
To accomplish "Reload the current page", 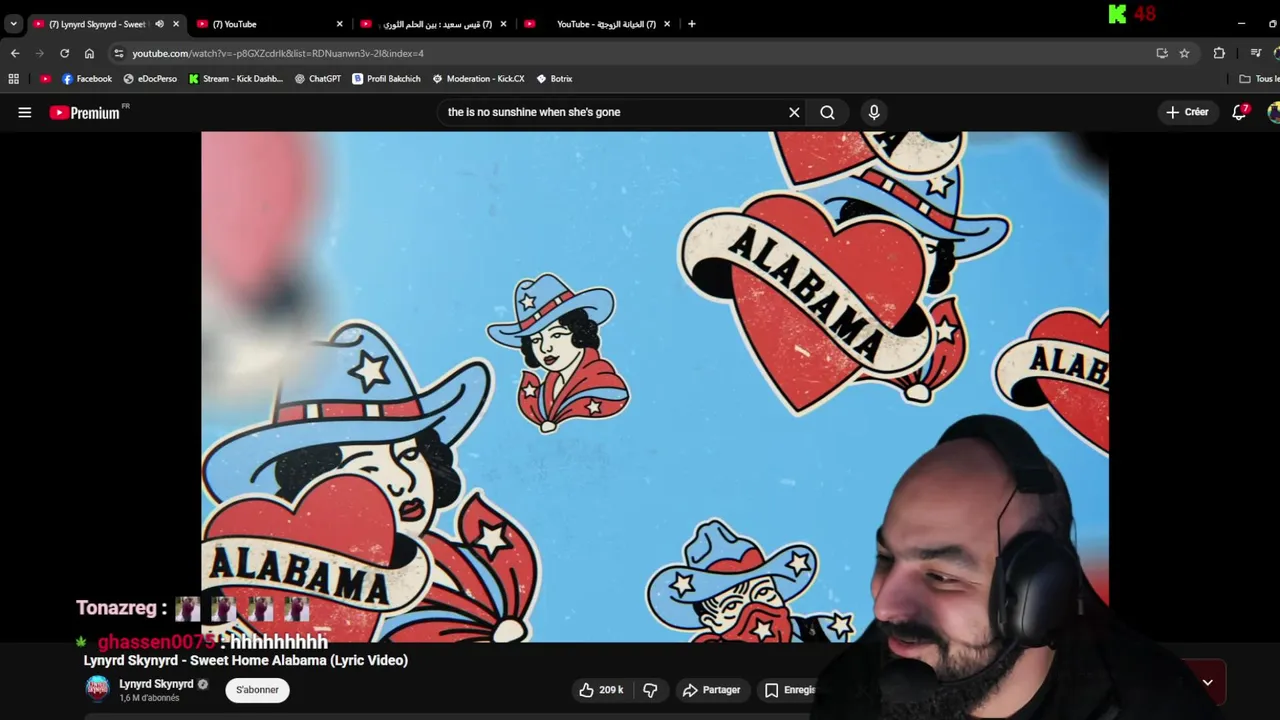I will point(64,53).
